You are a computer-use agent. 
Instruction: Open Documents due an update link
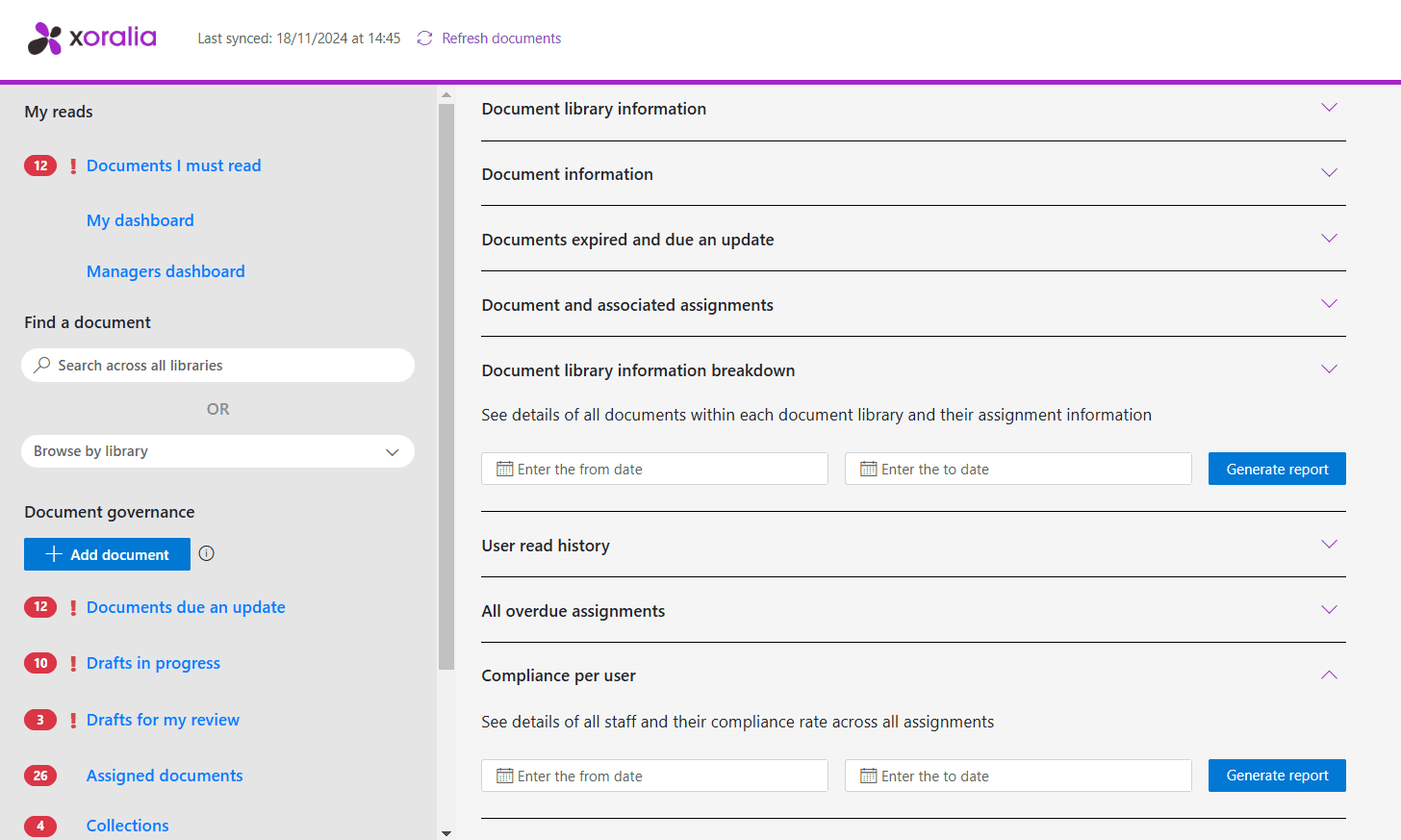pyautogui.click(x=186, y=607)
